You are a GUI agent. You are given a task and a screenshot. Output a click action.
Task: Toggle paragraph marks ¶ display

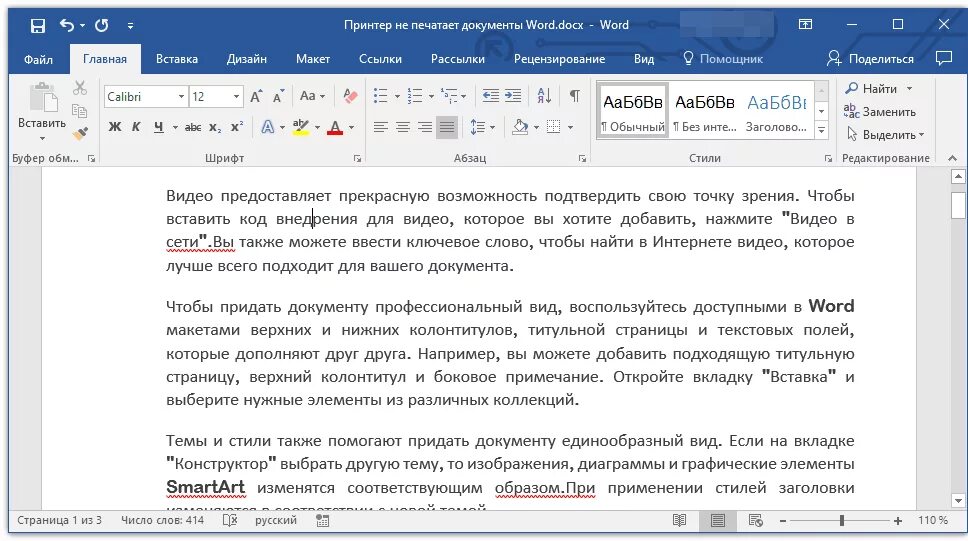coord(575,96)
